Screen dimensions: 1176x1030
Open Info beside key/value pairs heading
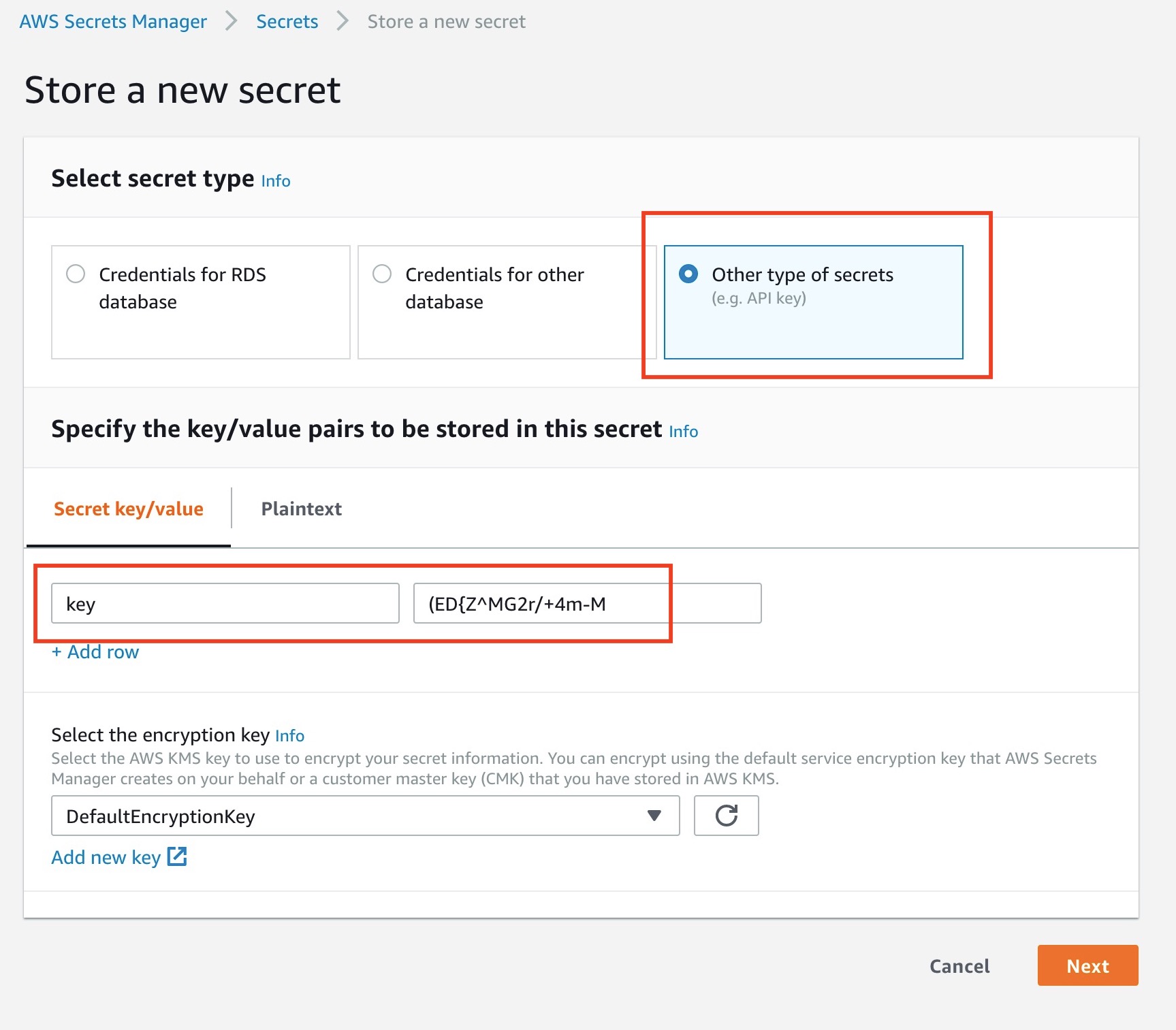point(683,432)
